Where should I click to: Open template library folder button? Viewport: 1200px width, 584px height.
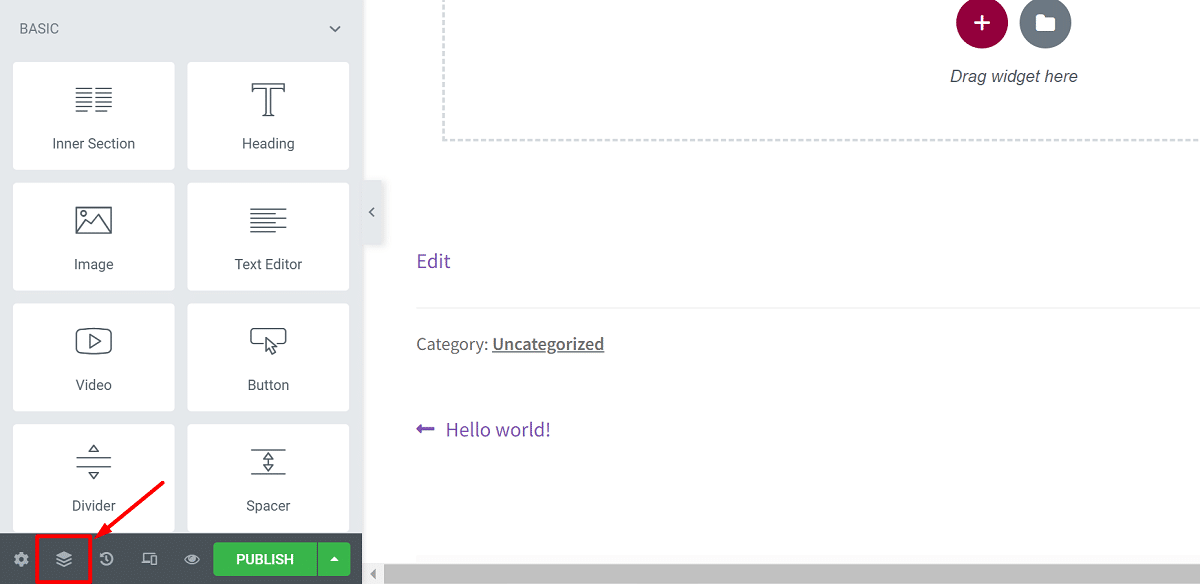coord(1045,23)
